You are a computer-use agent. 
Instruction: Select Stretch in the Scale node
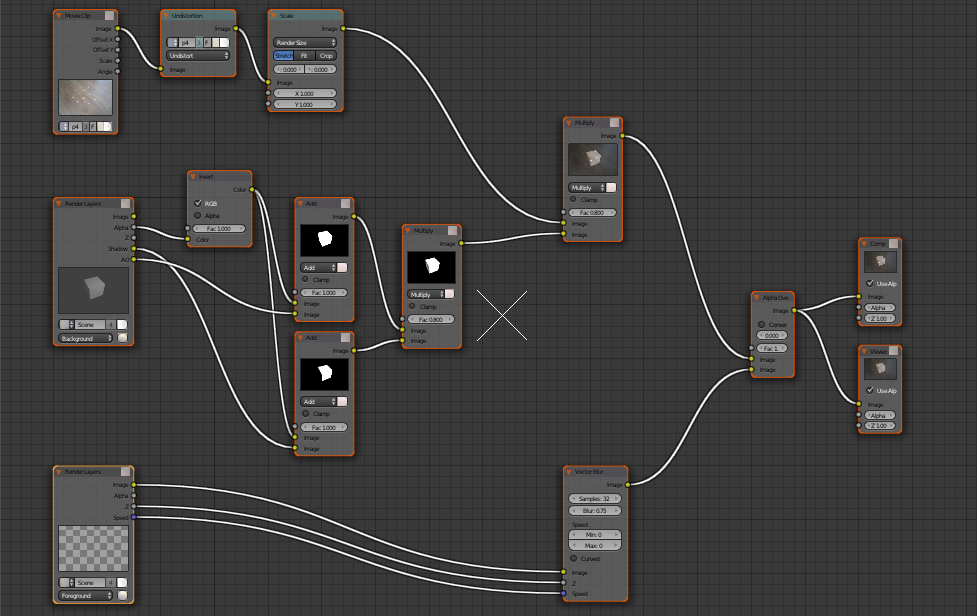pyautogui.click(x=284, y=55)
